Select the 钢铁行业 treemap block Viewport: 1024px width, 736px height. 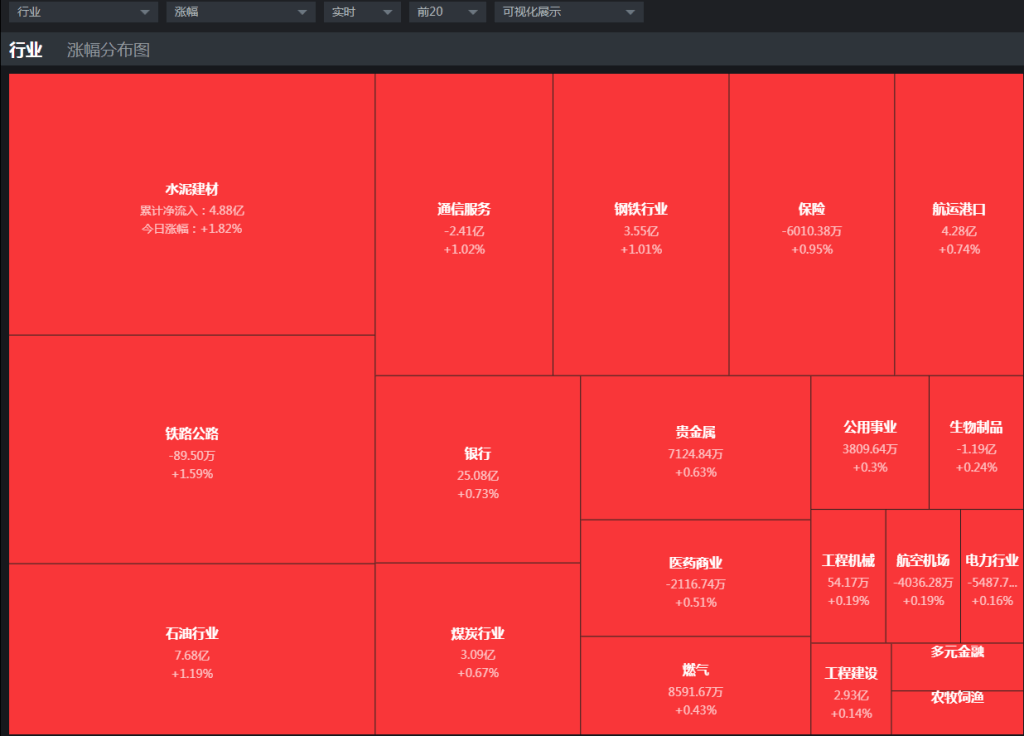[x=641, y=225]
